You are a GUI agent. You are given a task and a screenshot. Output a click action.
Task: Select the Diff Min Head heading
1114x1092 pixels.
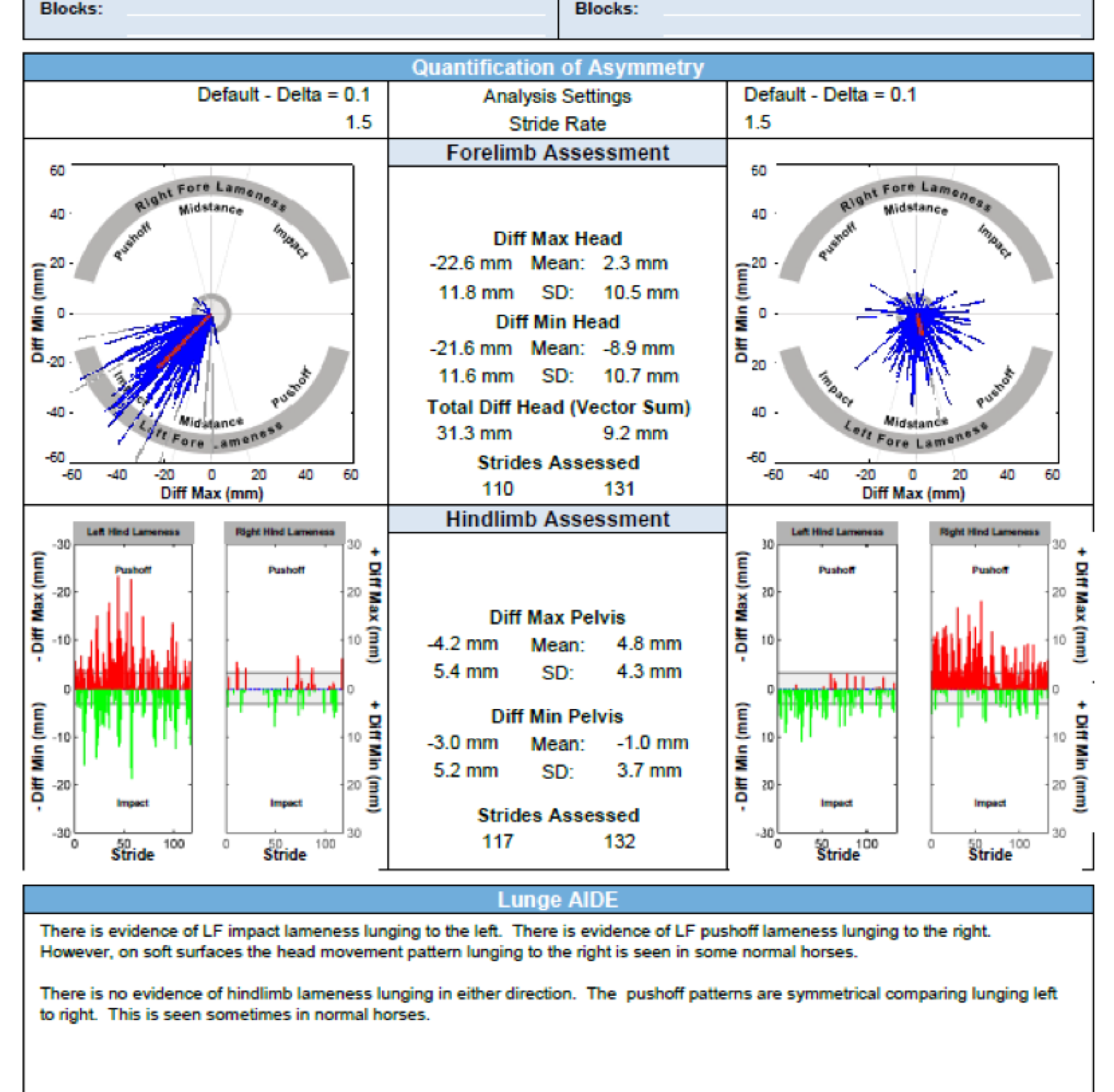pos(557,322)
